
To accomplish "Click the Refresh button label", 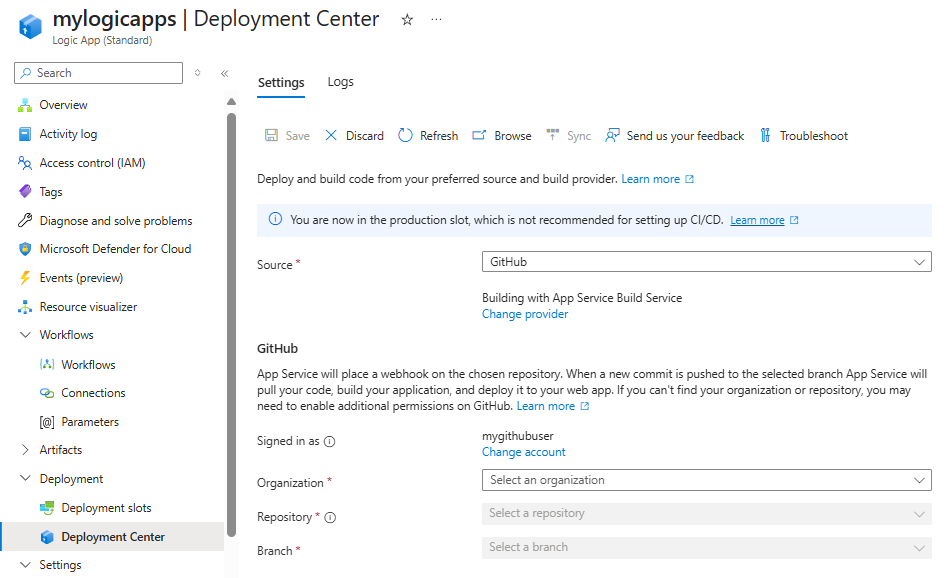I will pyautogui.click(x=439, y=136).
